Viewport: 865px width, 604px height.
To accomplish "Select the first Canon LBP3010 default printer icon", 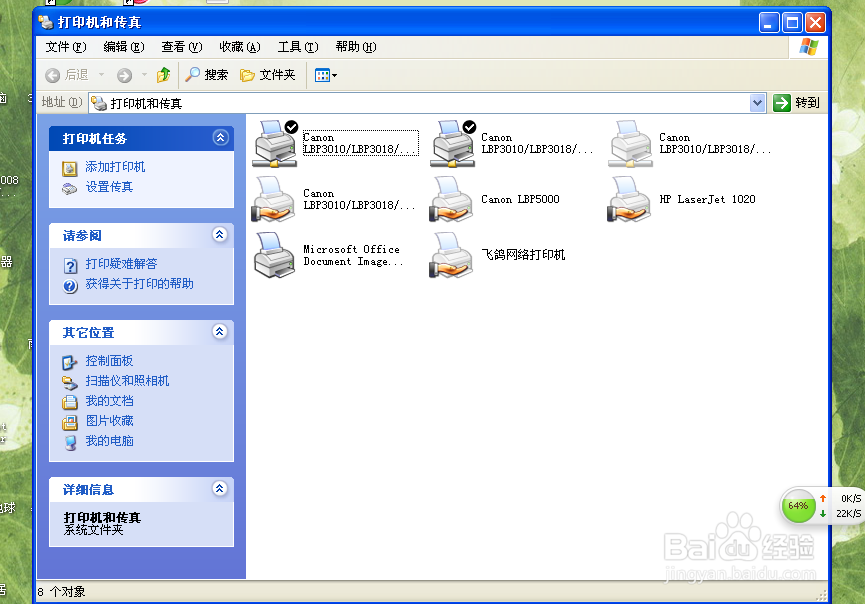I will (x=275, y=143).
